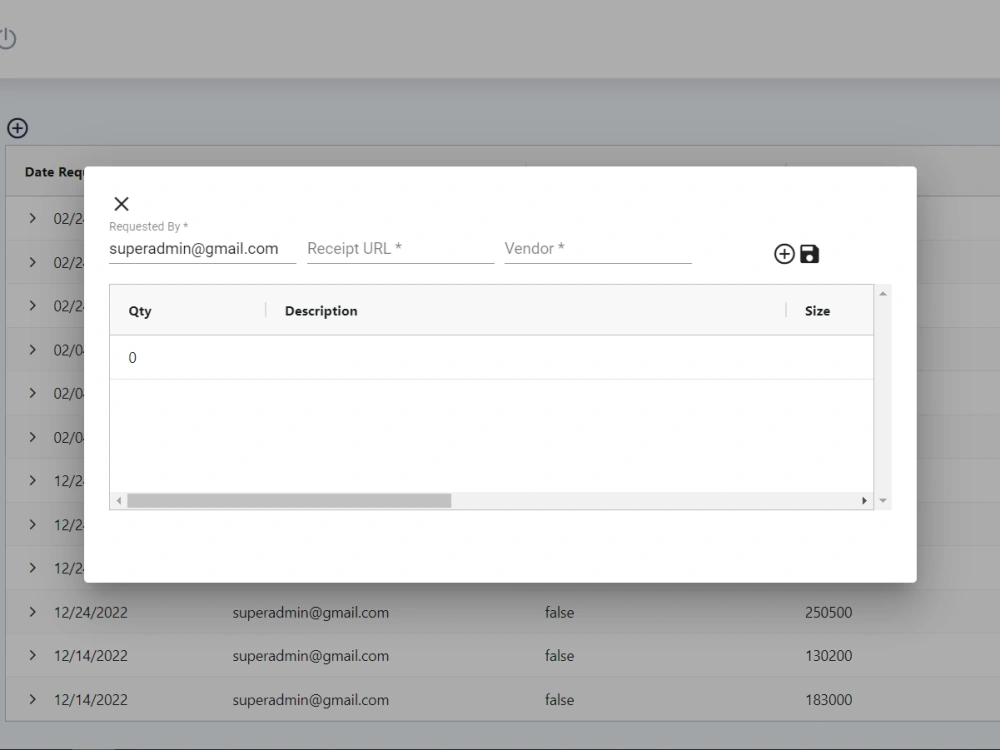Click the superadmin@gmail.com cell in the 250500 row

311,612
